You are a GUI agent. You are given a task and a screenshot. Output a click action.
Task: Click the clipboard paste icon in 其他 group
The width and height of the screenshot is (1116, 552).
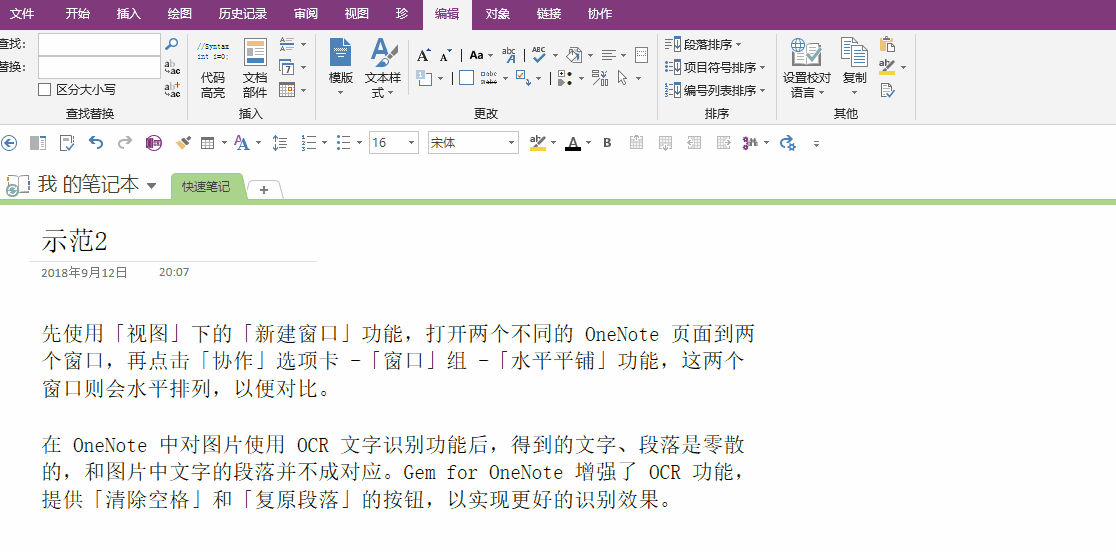[887, 44]
